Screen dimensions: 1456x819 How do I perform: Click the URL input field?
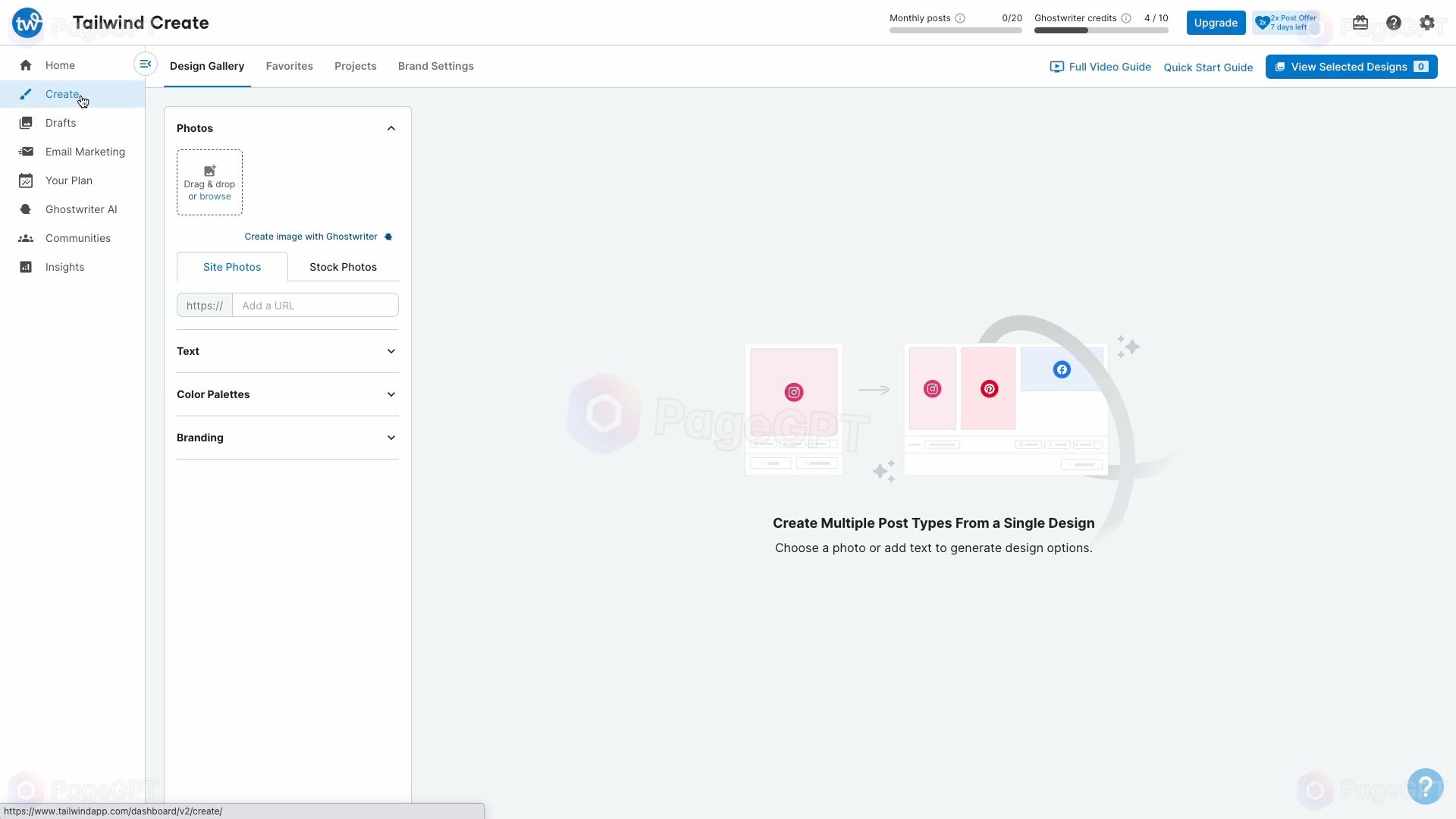coord(313,304)
